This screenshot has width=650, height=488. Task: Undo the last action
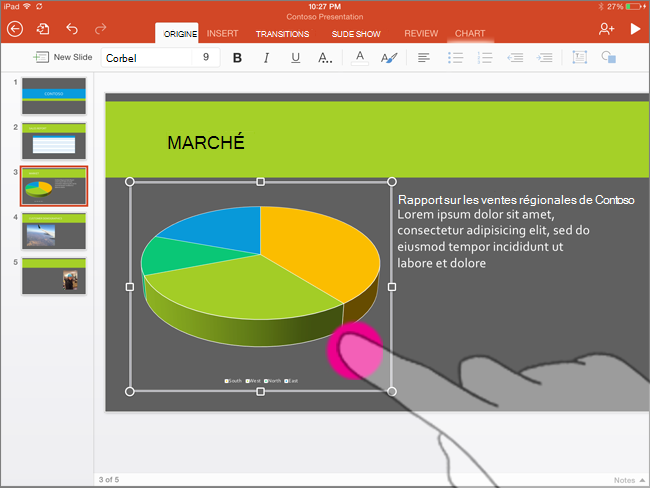72,29
